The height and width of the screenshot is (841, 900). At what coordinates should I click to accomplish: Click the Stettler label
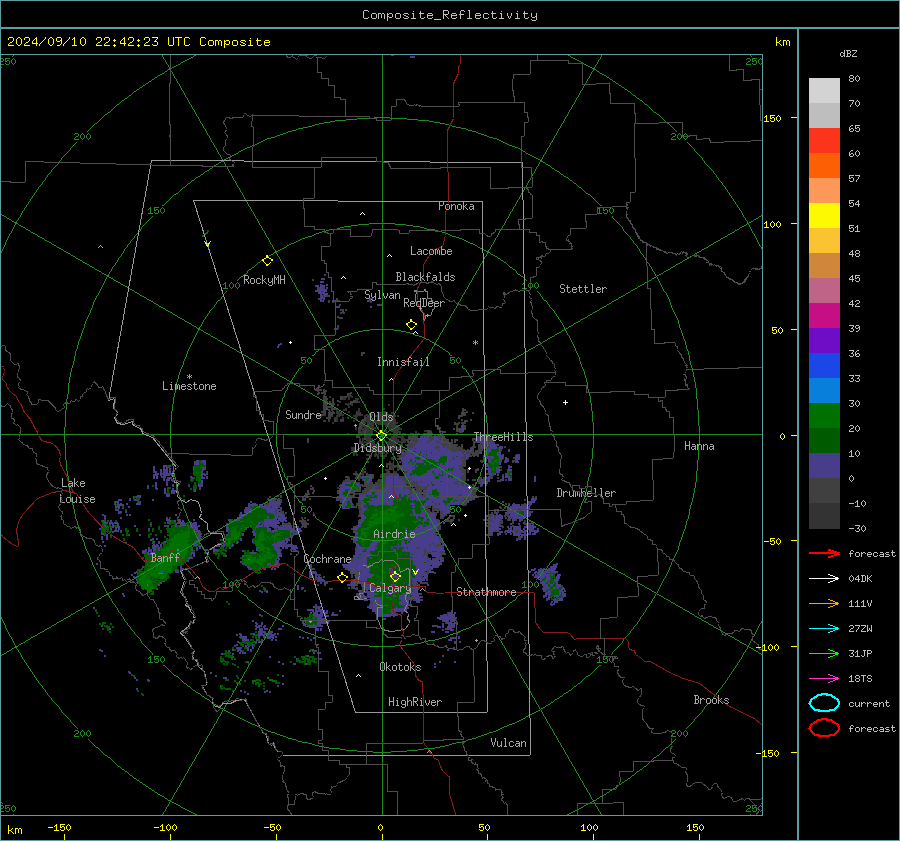(x=583, y=289)
